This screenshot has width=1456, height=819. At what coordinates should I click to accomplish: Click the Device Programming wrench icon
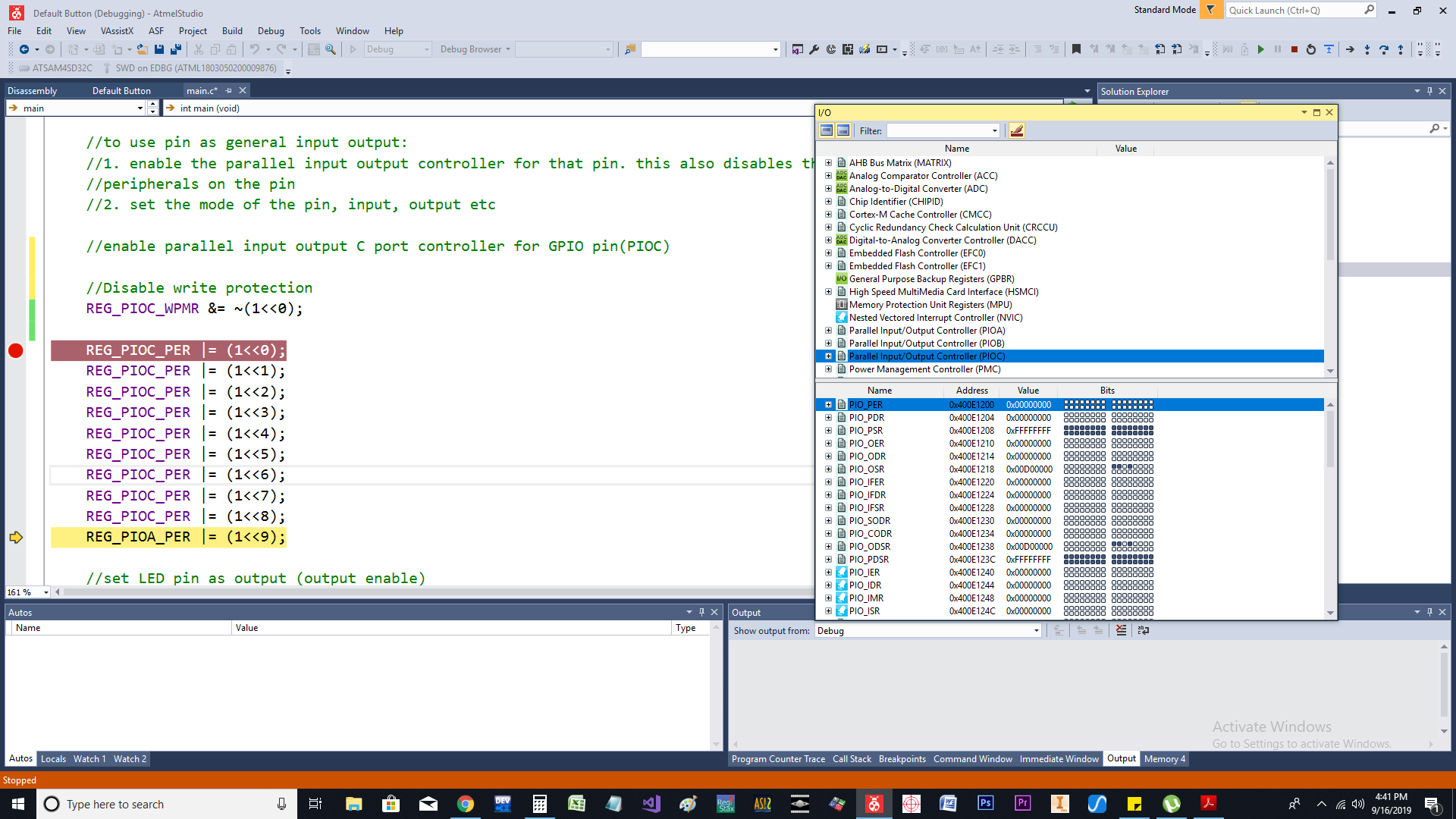click(814, 49)
